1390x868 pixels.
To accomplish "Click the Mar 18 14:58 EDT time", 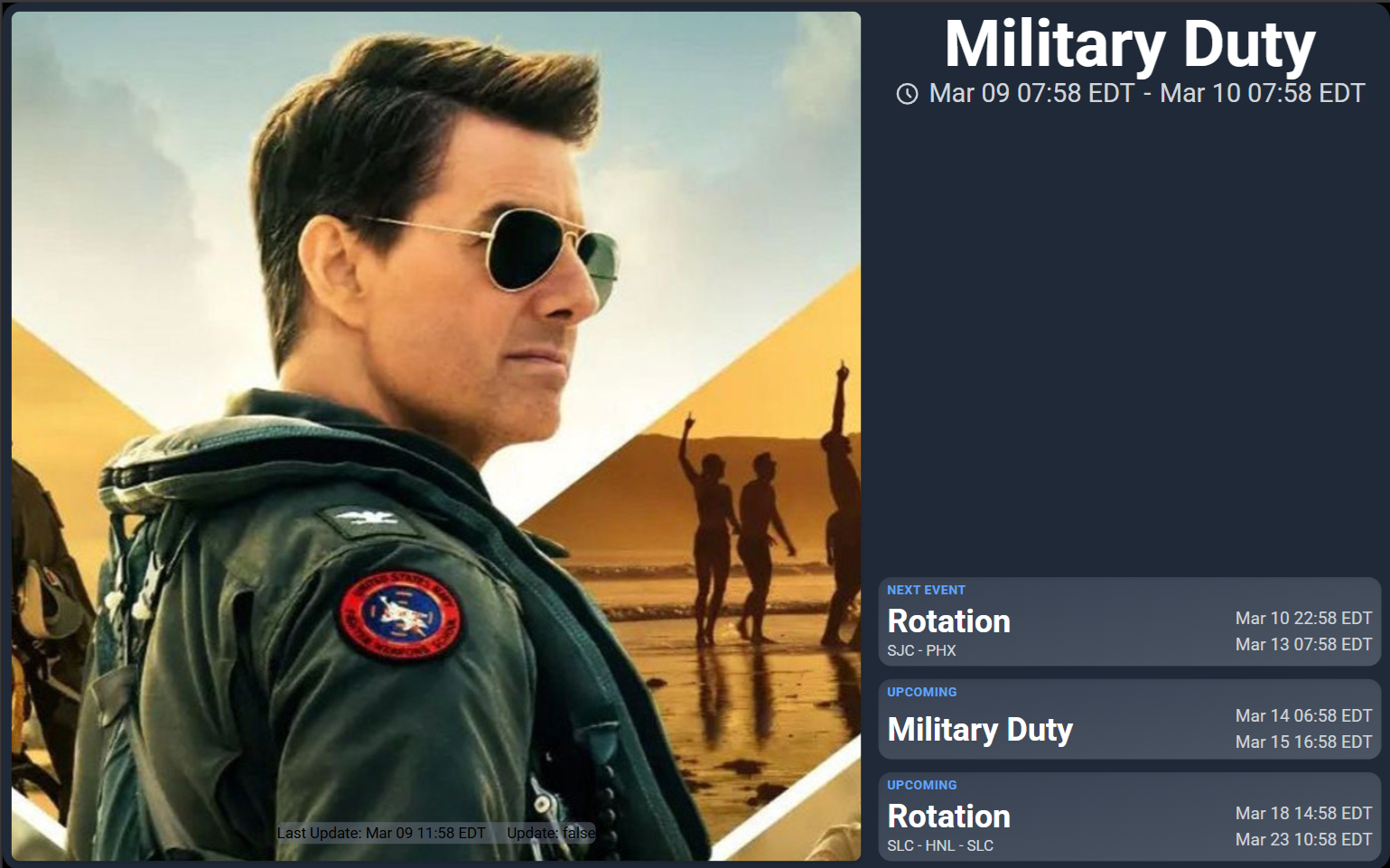I will 1303,813.
